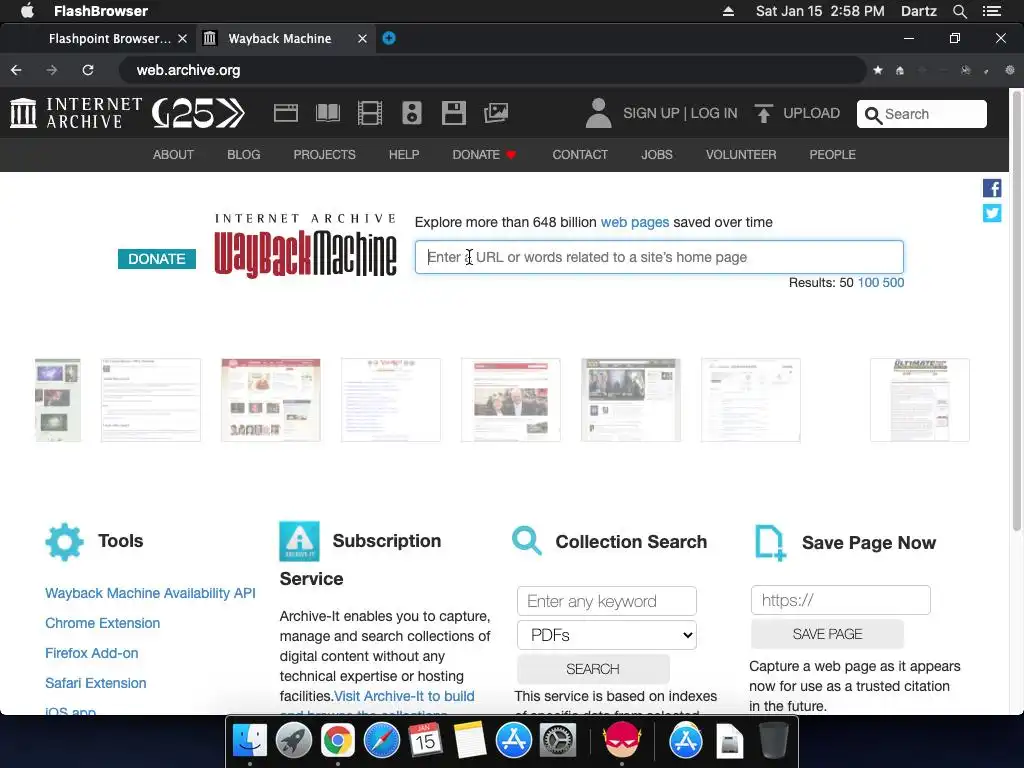Open the Web archive icon in header

pyautogui.click(x=285, y=113)
